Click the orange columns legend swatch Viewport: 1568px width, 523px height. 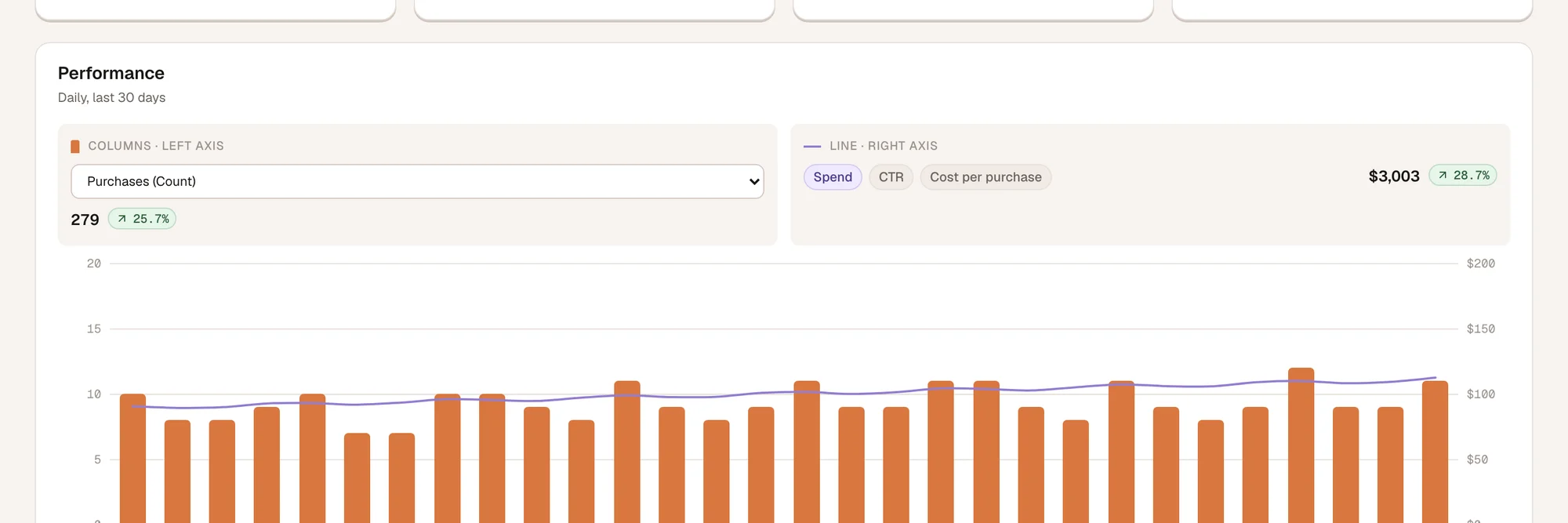(x=75, y=147)
